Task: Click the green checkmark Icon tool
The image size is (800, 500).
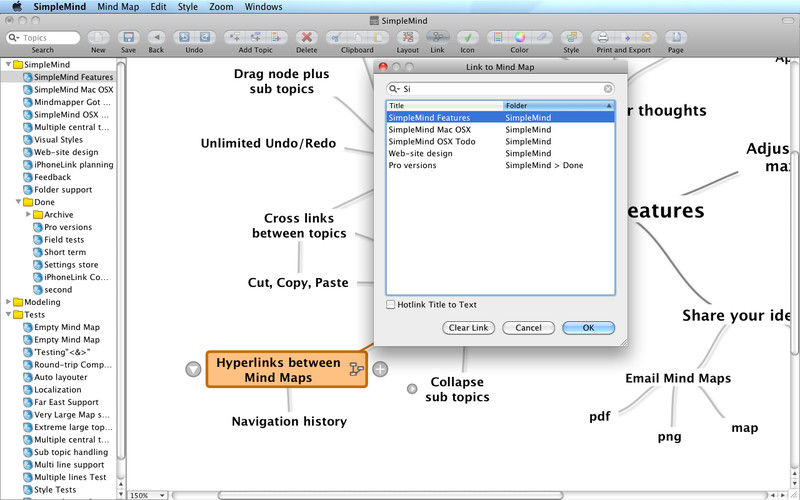Action: tap(467, 37)
